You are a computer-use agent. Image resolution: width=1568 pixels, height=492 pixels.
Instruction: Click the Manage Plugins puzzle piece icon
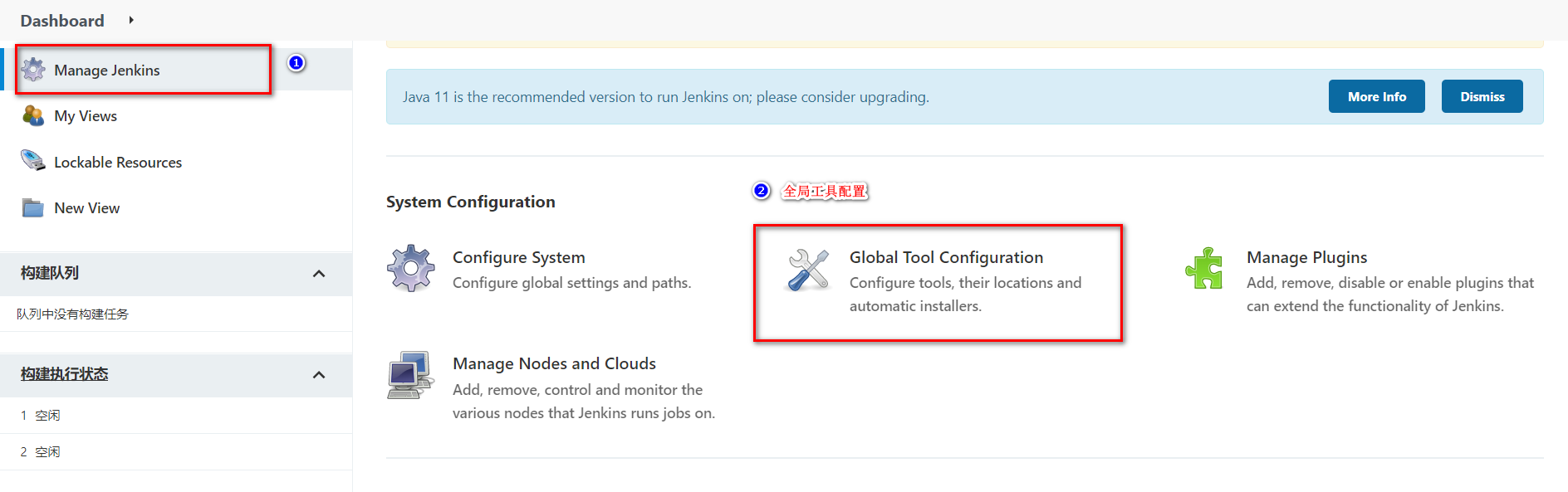[1205, 268]
